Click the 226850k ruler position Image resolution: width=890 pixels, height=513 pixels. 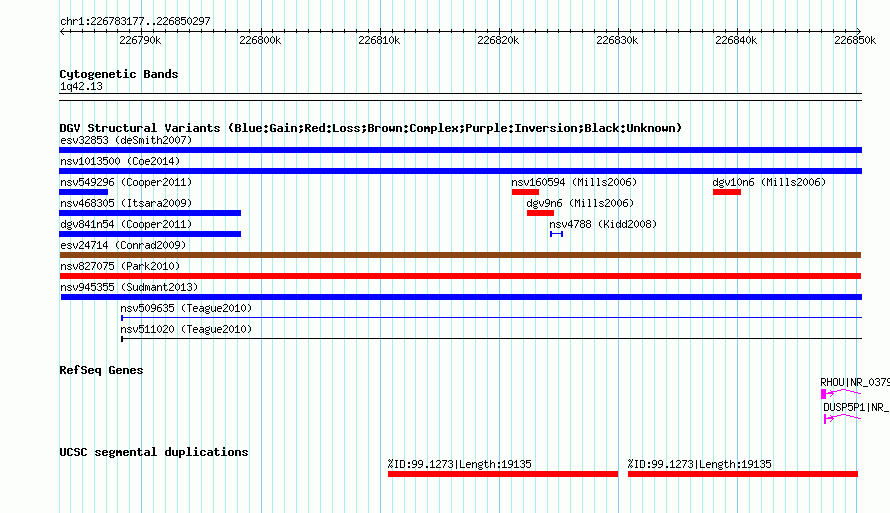tap(855, 40)
